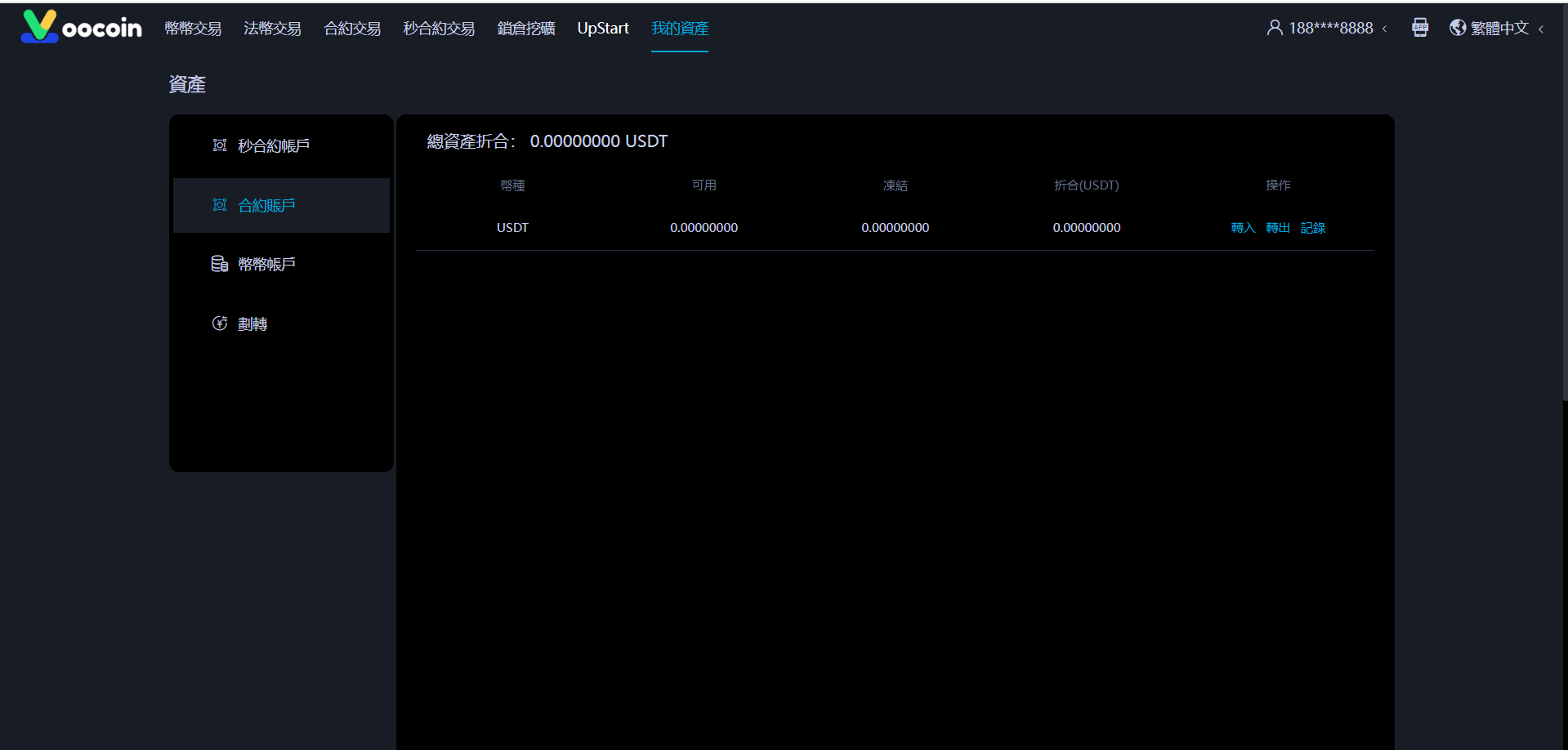1568x750 pixels.
Task: Click the 秒合約帳戶 sidebar icon
Action: click(x=220, y=145)
